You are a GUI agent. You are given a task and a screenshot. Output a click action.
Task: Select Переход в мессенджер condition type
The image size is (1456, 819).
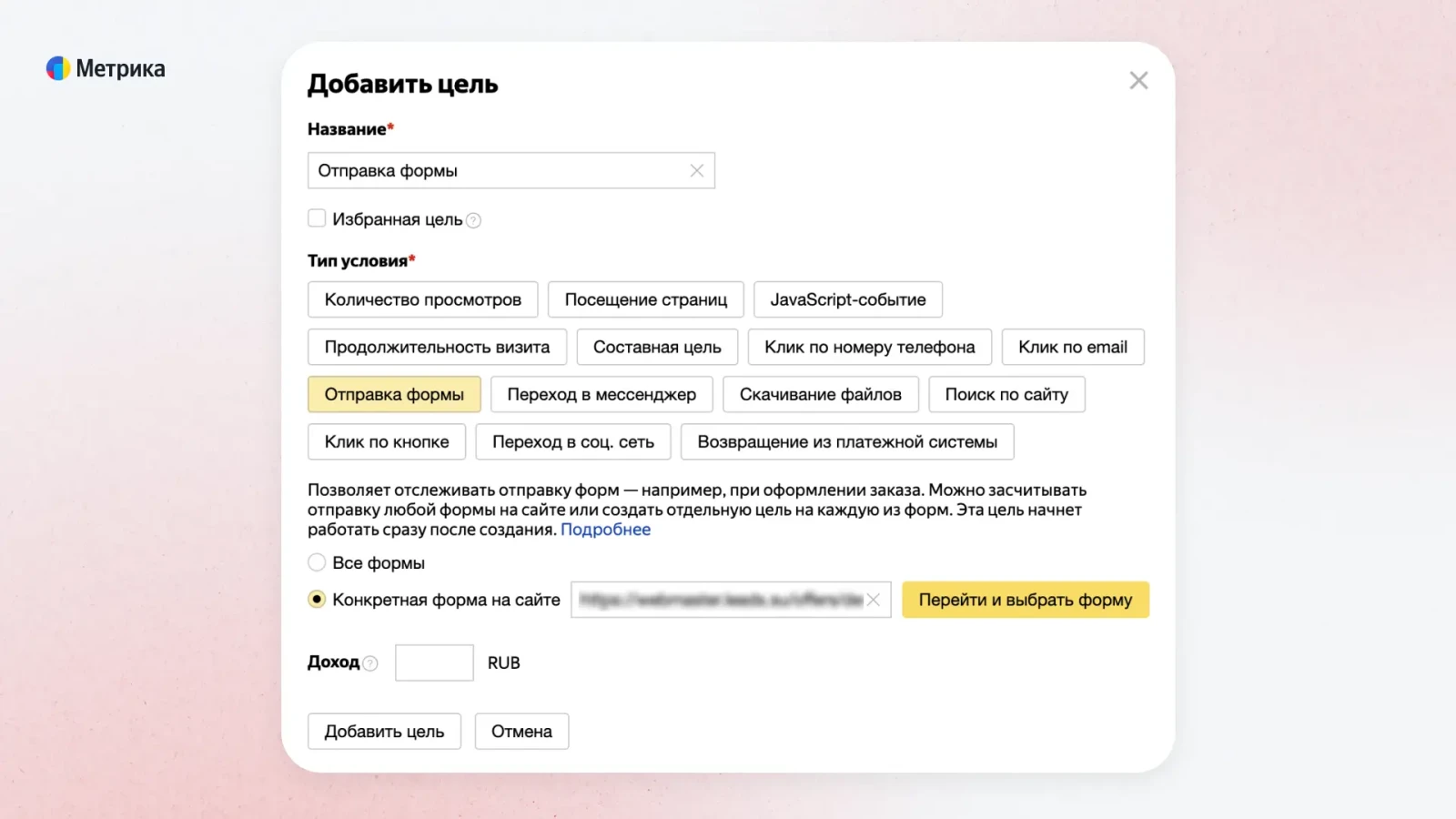pyautogui.click(x=601, y=394)
